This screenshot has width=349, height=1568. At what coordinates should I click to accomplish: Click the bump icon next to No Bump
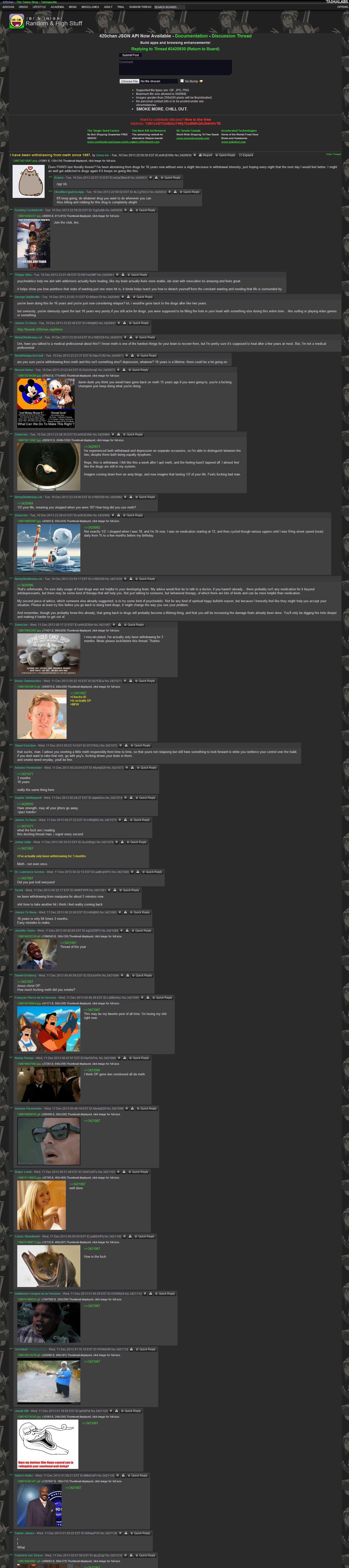click(x=202, y=81)
